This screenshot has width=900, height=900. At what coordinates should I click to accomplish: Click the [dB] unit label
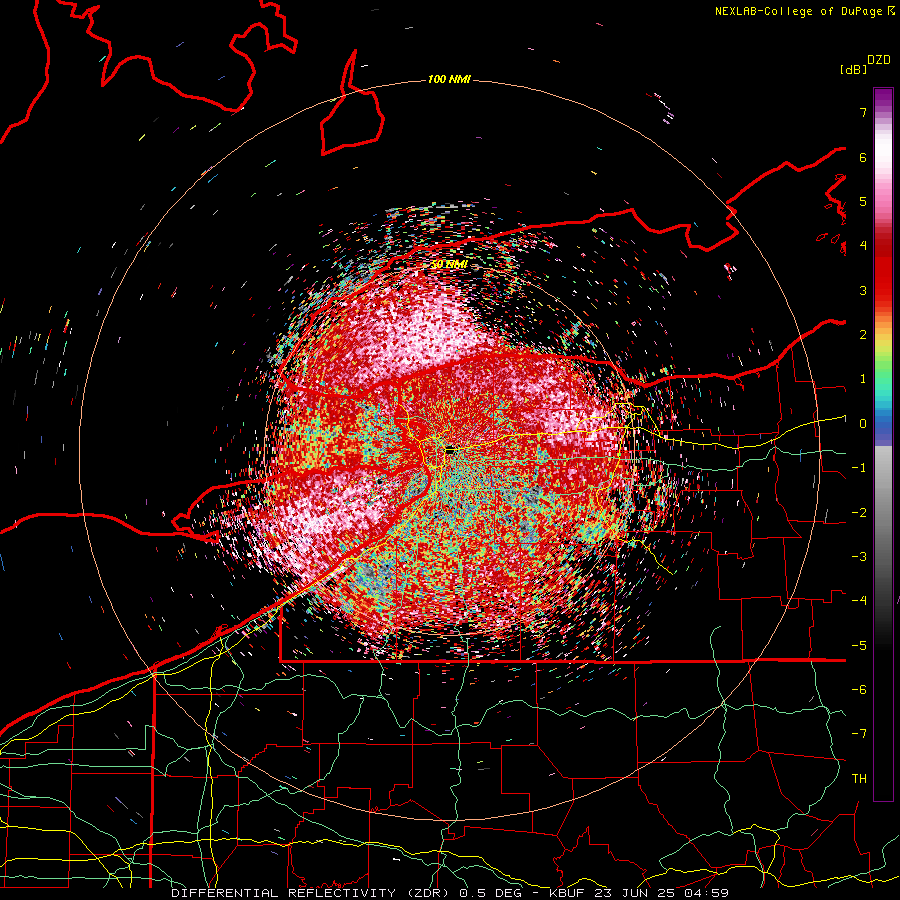[854, 69]
